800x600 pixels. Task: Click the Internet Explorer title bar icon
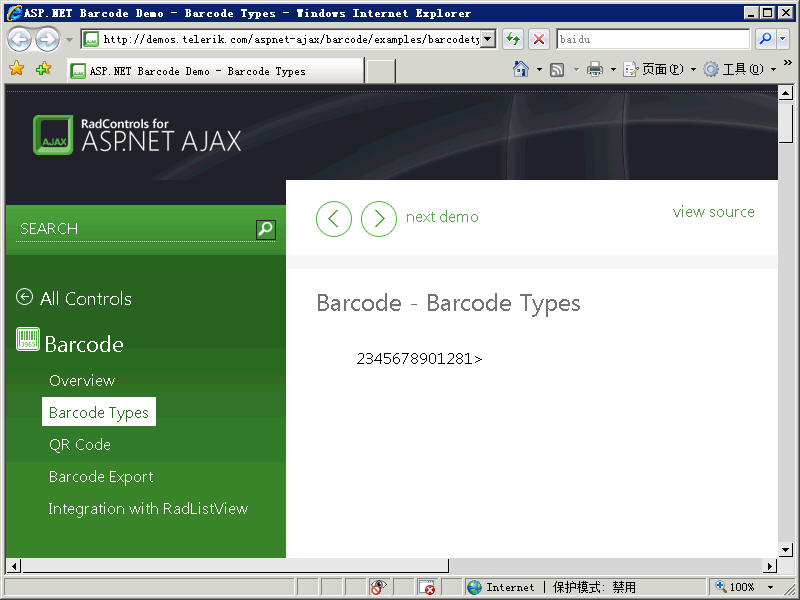click(14, 13)
